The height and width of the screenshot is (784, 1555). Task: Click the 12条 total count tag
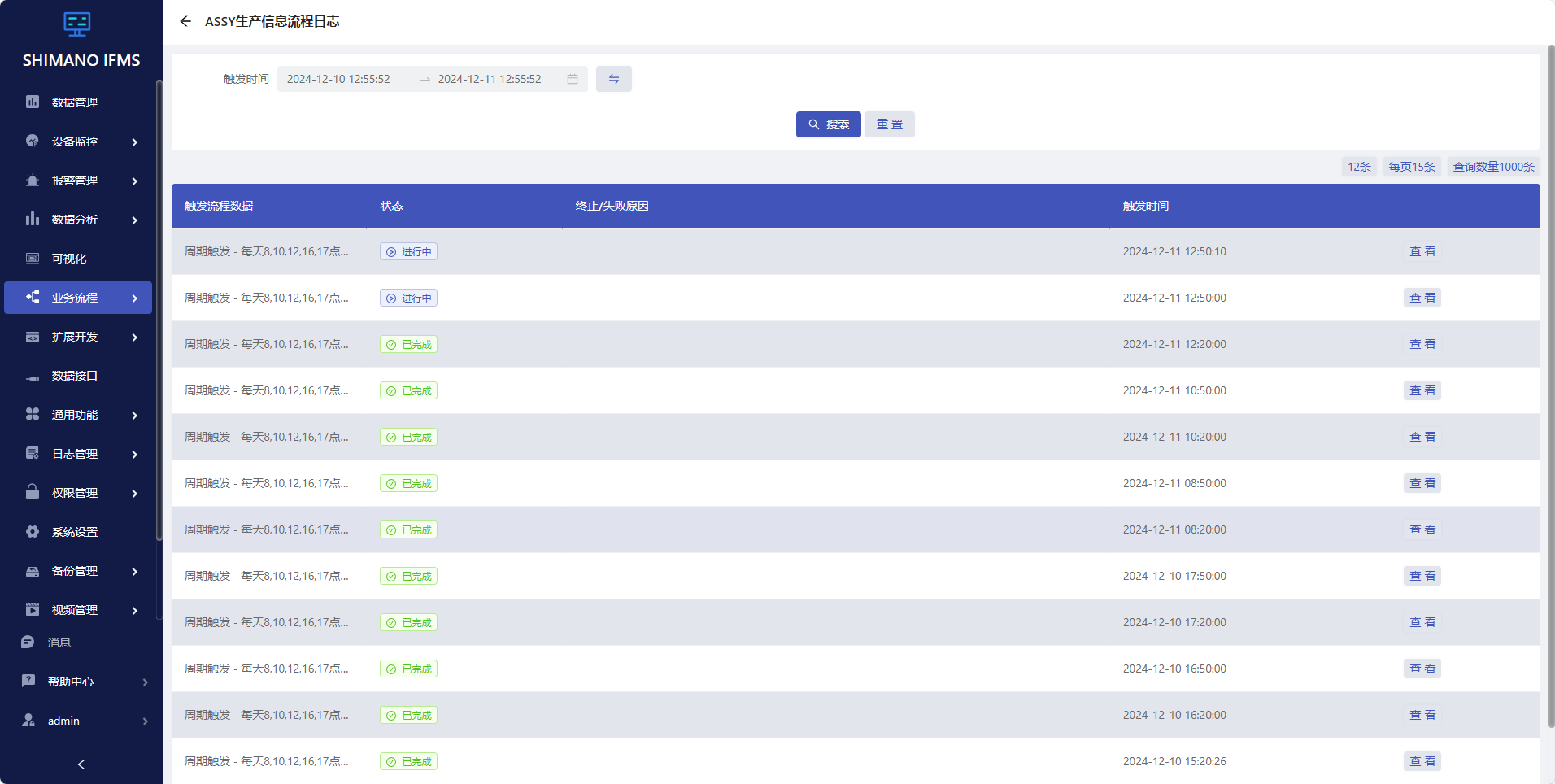pos(1359,167)
